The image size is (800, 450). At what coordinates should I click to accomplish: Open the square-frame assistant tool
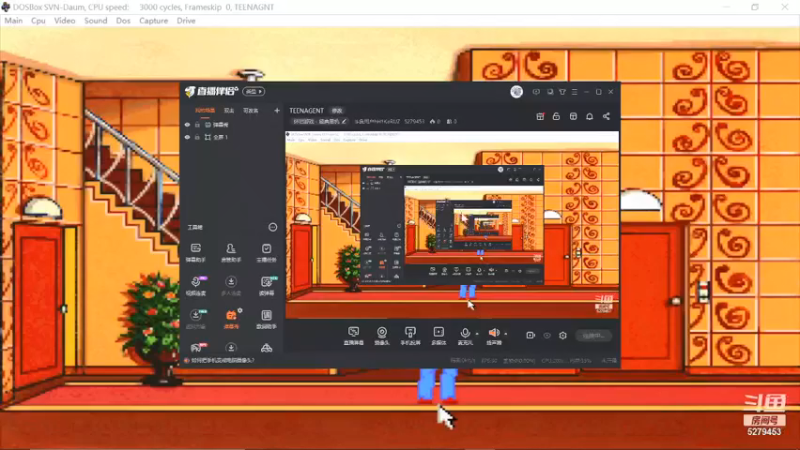pos(266,319)
